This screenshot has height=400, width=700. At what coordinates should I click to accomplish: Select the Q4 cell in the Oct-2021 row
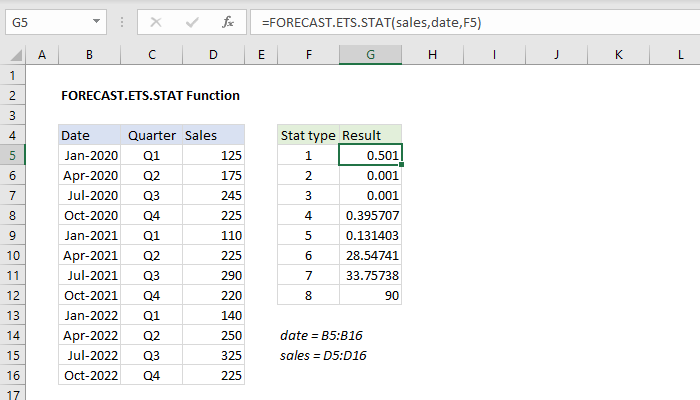click(x=151, y=296)
